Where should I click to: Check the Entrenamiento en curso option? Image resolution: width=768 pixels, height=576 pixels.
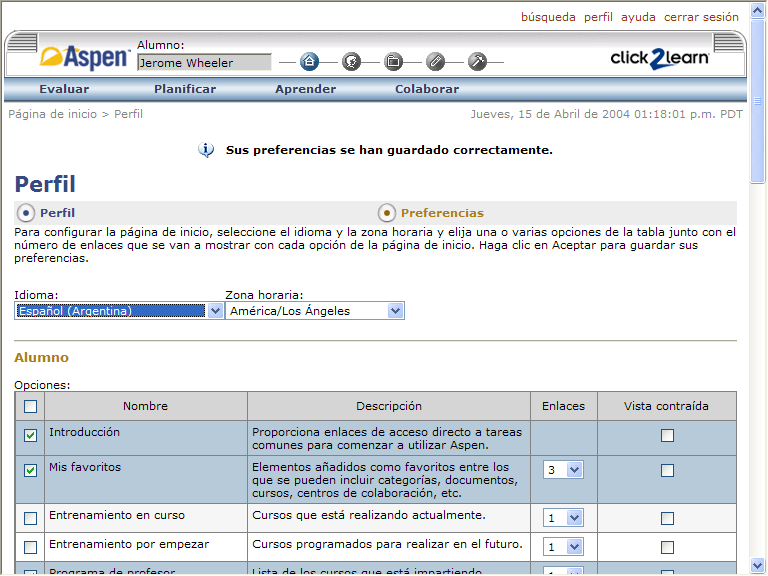[x=30, y=518]
